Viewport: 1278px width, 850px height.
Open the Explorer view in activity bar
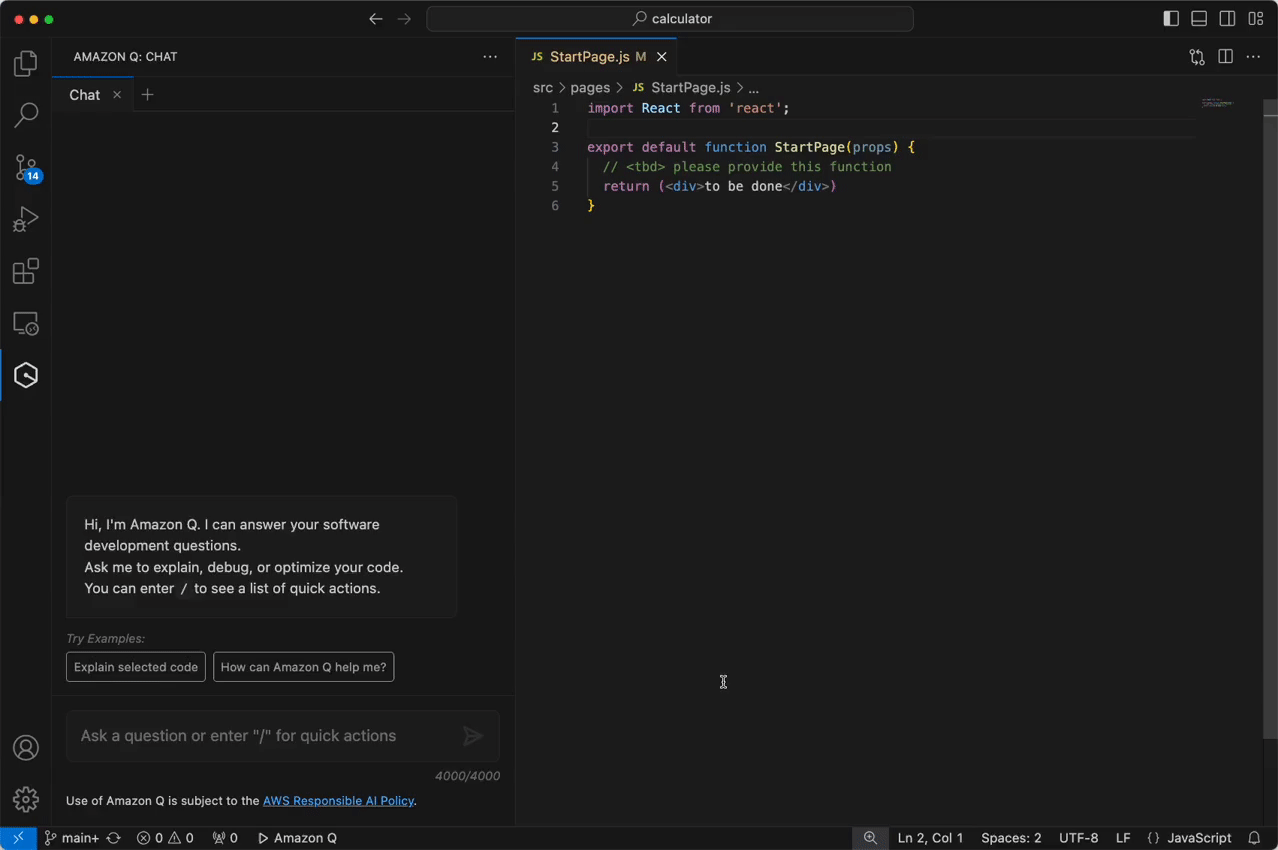point(26,64)
